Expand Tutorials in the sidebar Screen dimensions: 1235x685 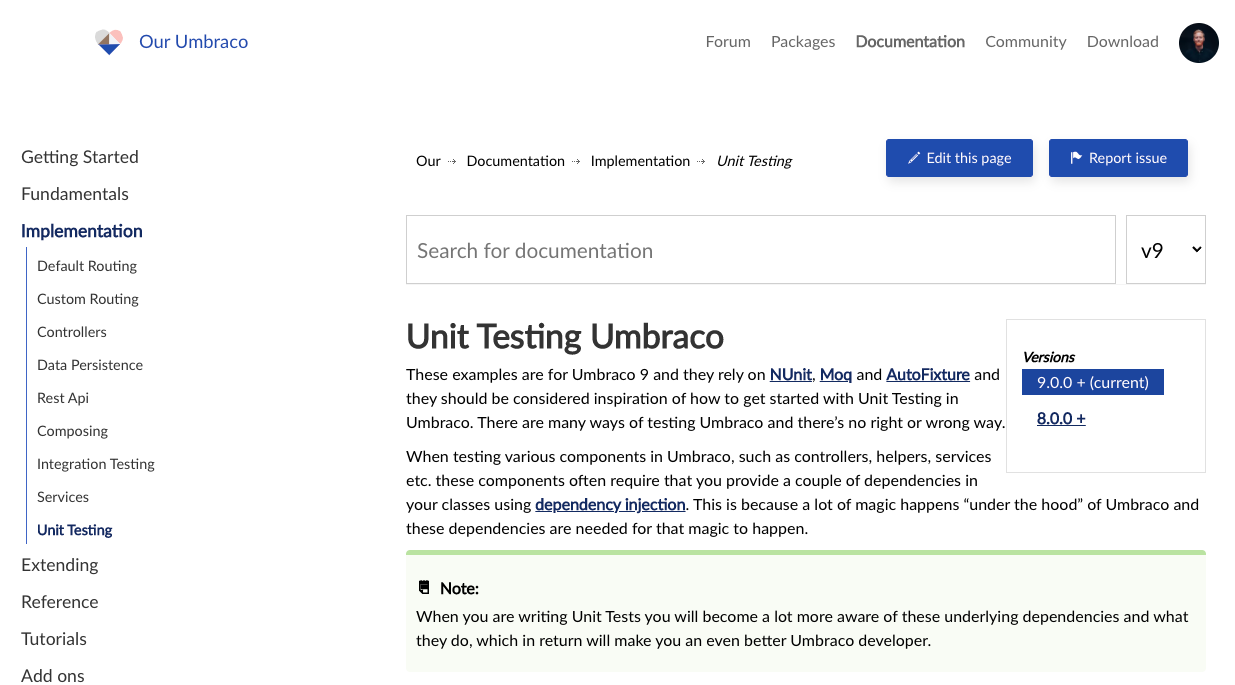click(54, 639)
